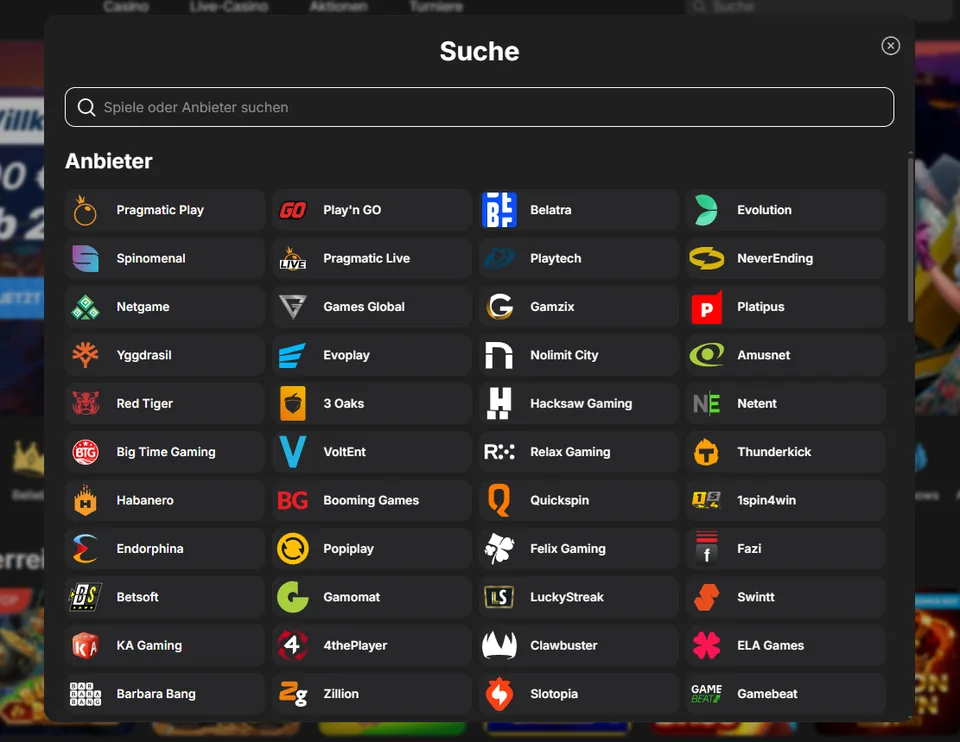Open the Barbara Bang provider
The height and width of the screenshot is (742, 960).
(x=165, y=694)
